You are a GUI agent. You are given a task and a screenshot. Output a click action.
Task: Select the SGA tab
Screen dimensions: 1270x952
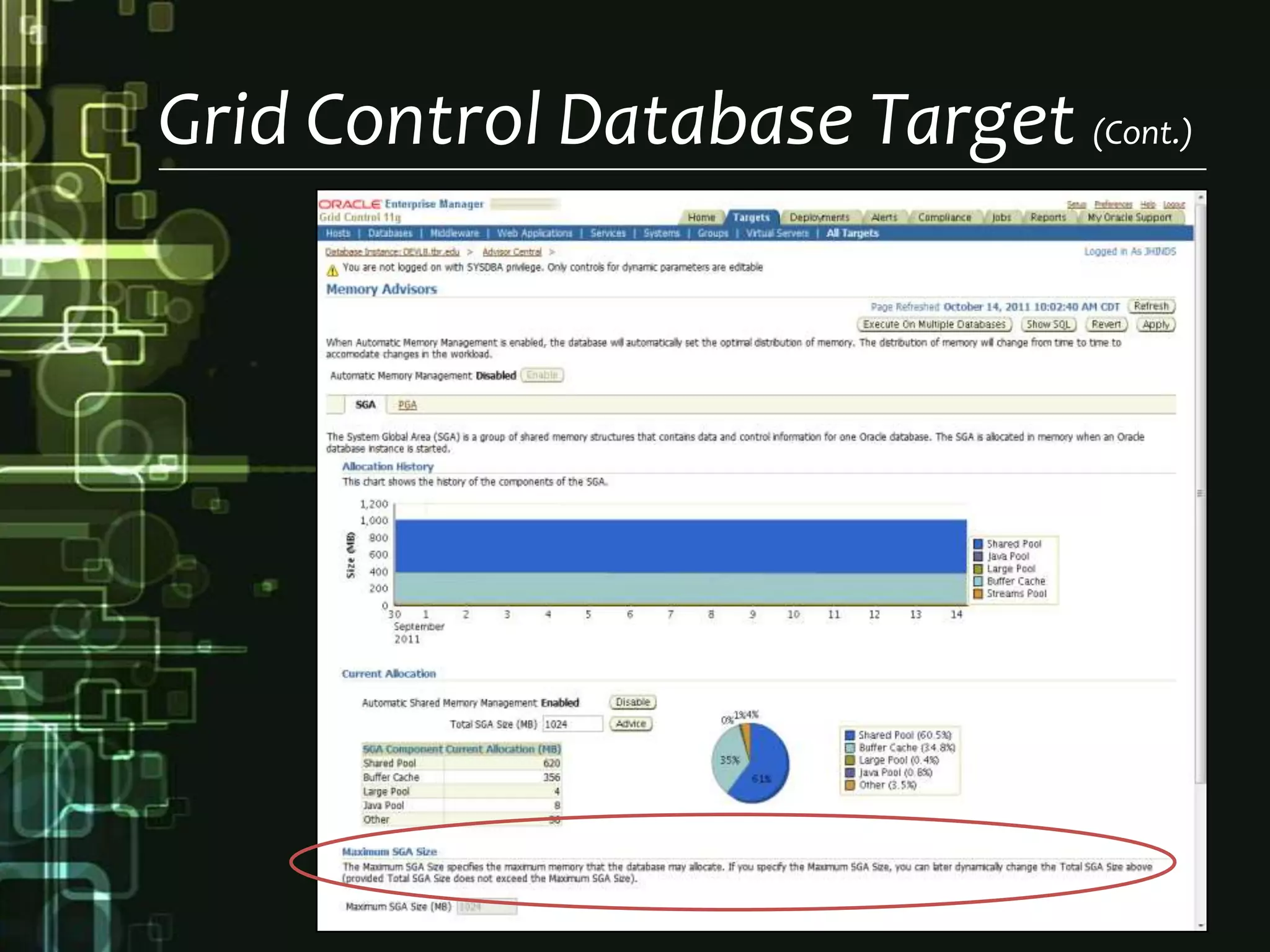[x=365, y=405]
